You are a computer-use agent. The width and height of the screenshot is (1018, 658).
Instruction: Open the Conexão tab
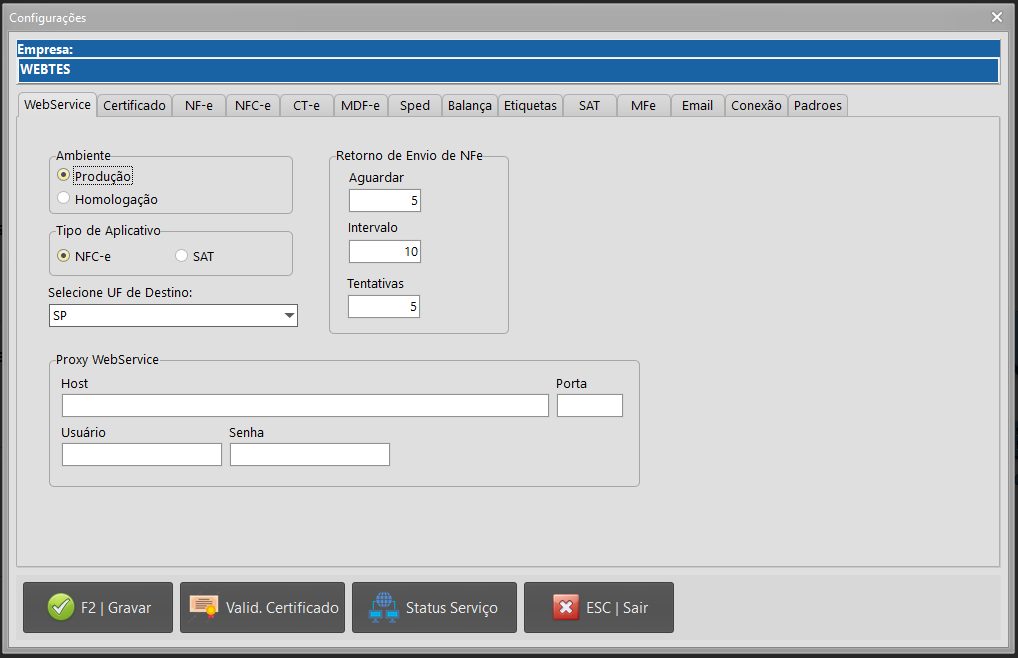(756, 105)
